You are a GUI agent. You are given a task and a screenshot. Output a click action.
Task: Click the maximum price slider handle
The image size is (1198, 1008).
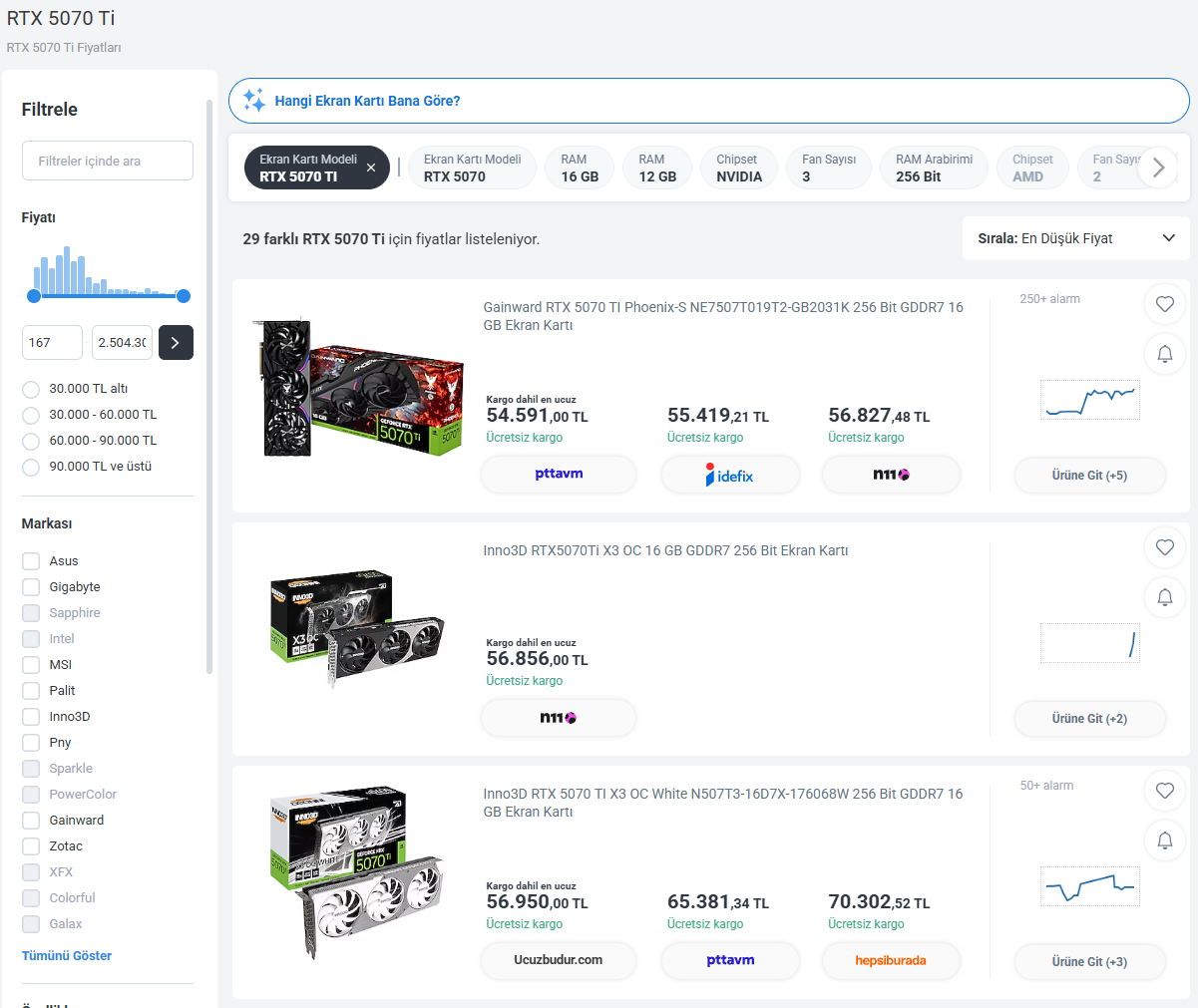point(184,296)
